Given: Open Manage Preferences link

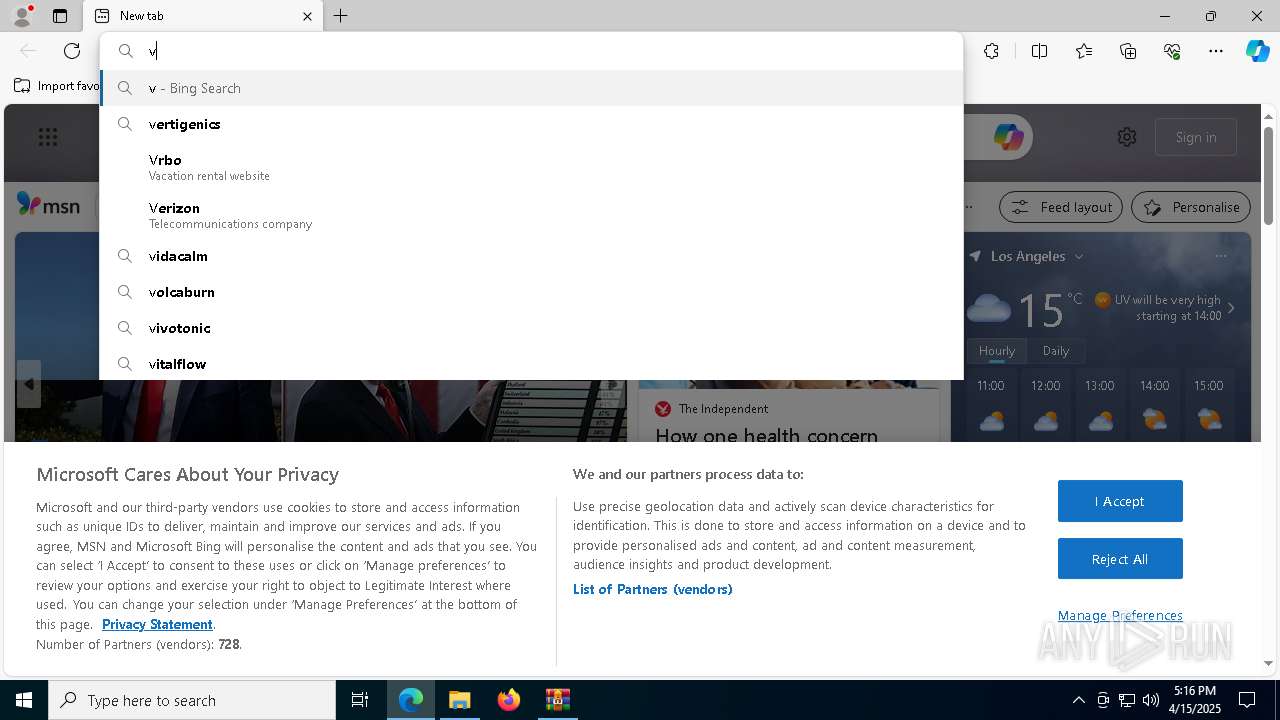Looking at the screenshot, I should click(1120, 615).
